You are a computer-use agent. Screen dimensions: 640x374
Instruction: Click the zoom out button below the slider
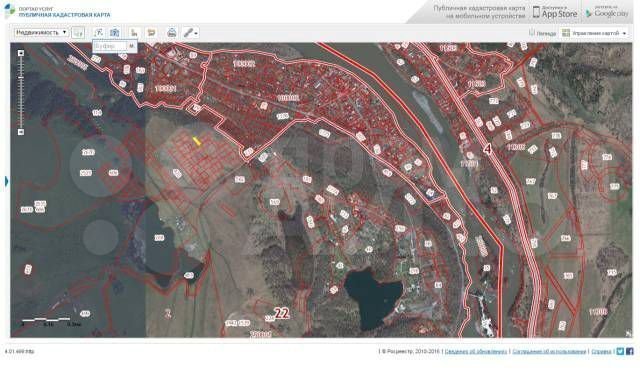click(x=21, y=132)
